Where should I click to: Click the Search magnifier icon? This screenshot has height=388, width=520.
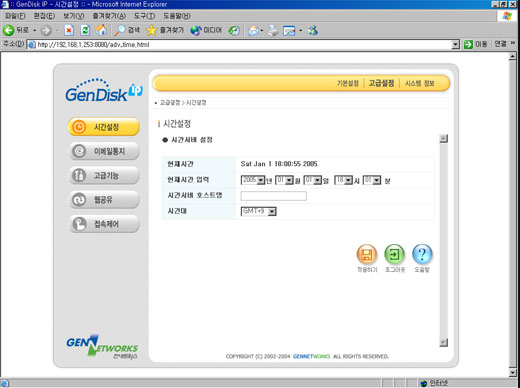coord(119,30)
